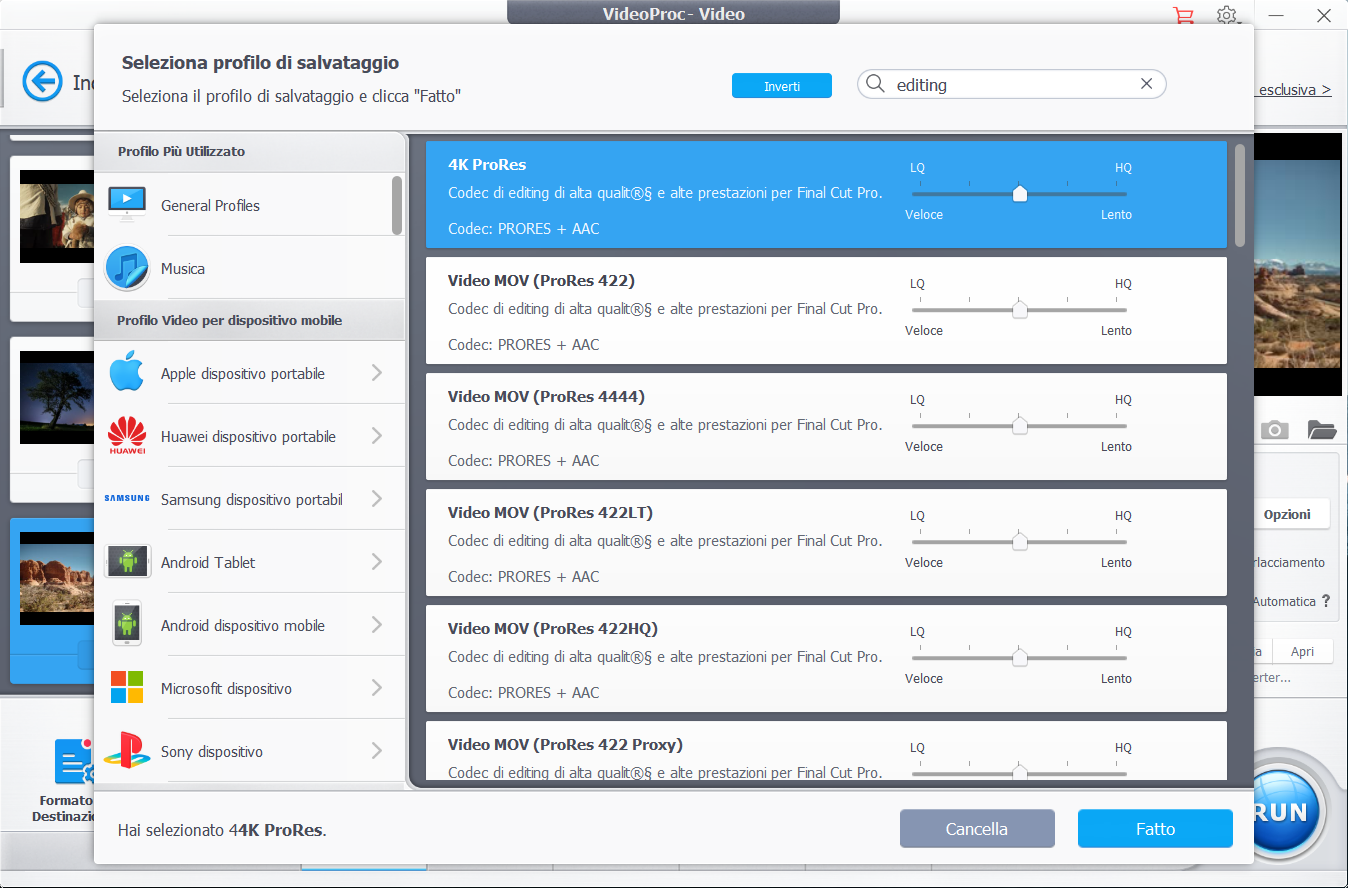The height and width of the screenshot is (888, 1348).
Task: Click the General Profiles monitor icon
Action: 127,205
